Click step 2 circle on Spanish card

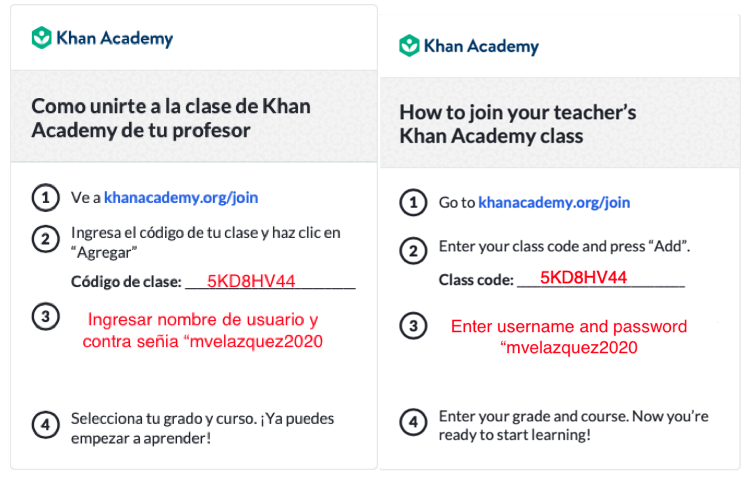(x=45, y=239)
